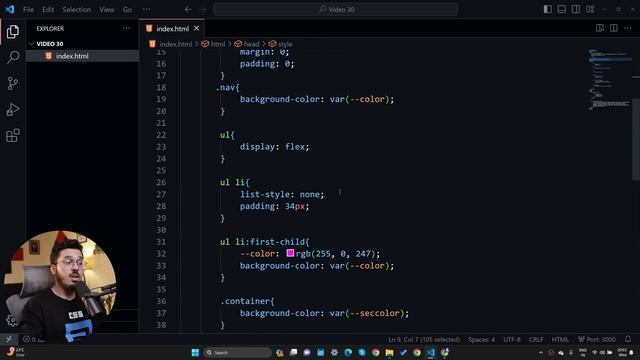Click the ul li:first-child selector
The image size is (640, 360).
(x=264, y=242)
